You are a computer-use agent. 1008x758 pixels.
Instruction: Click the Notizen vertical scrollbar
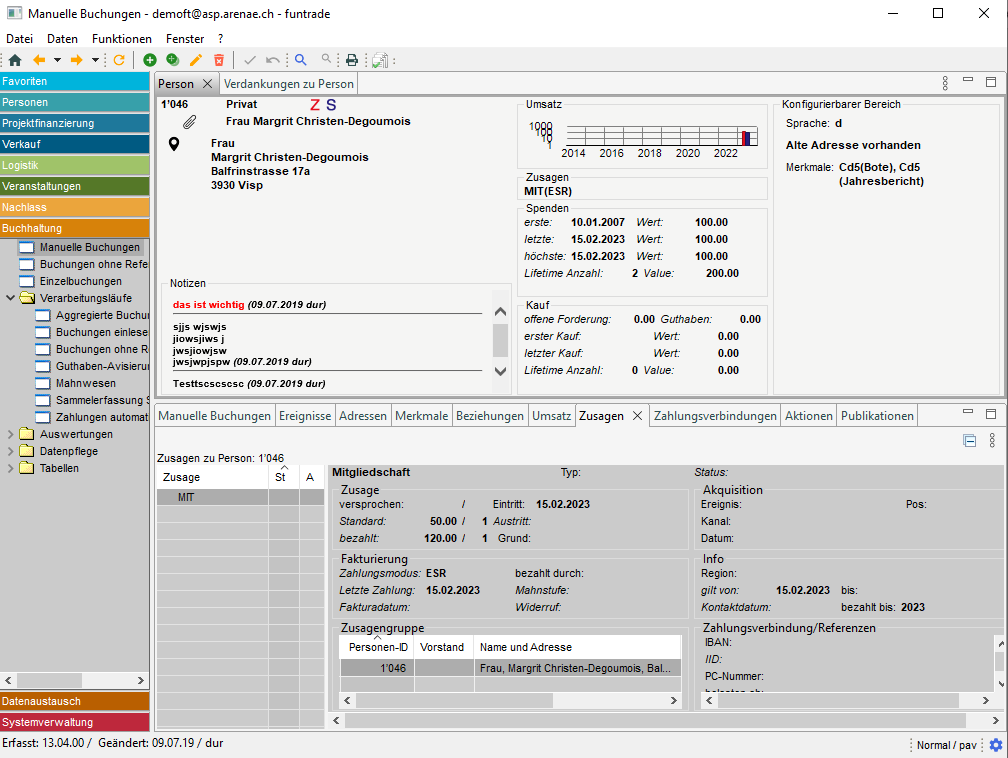point(501,341)
